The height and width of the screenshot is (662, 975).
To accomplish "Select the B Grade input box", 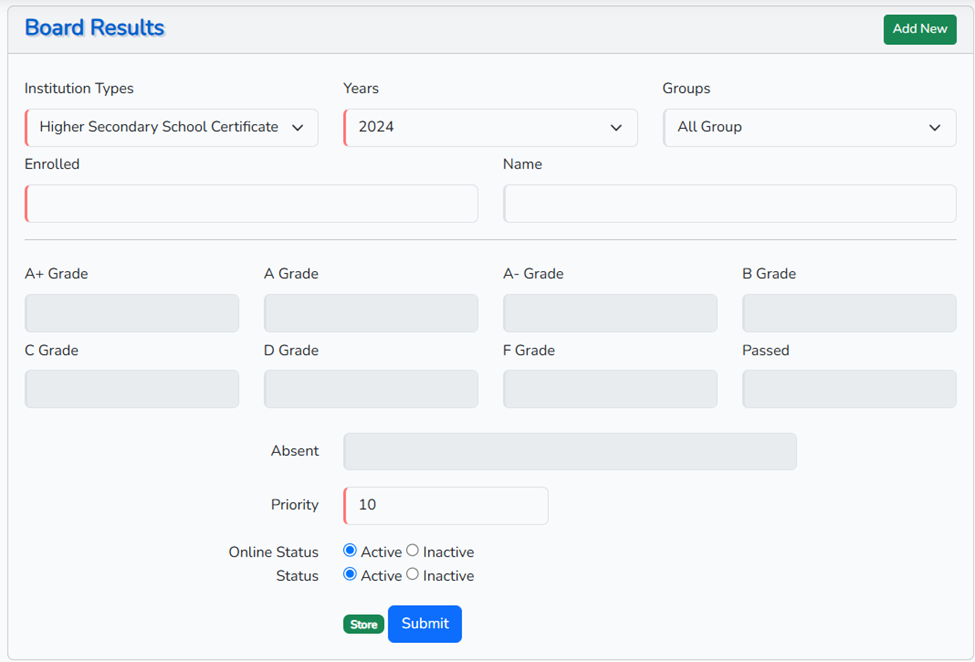I will (x=849, y=313).
